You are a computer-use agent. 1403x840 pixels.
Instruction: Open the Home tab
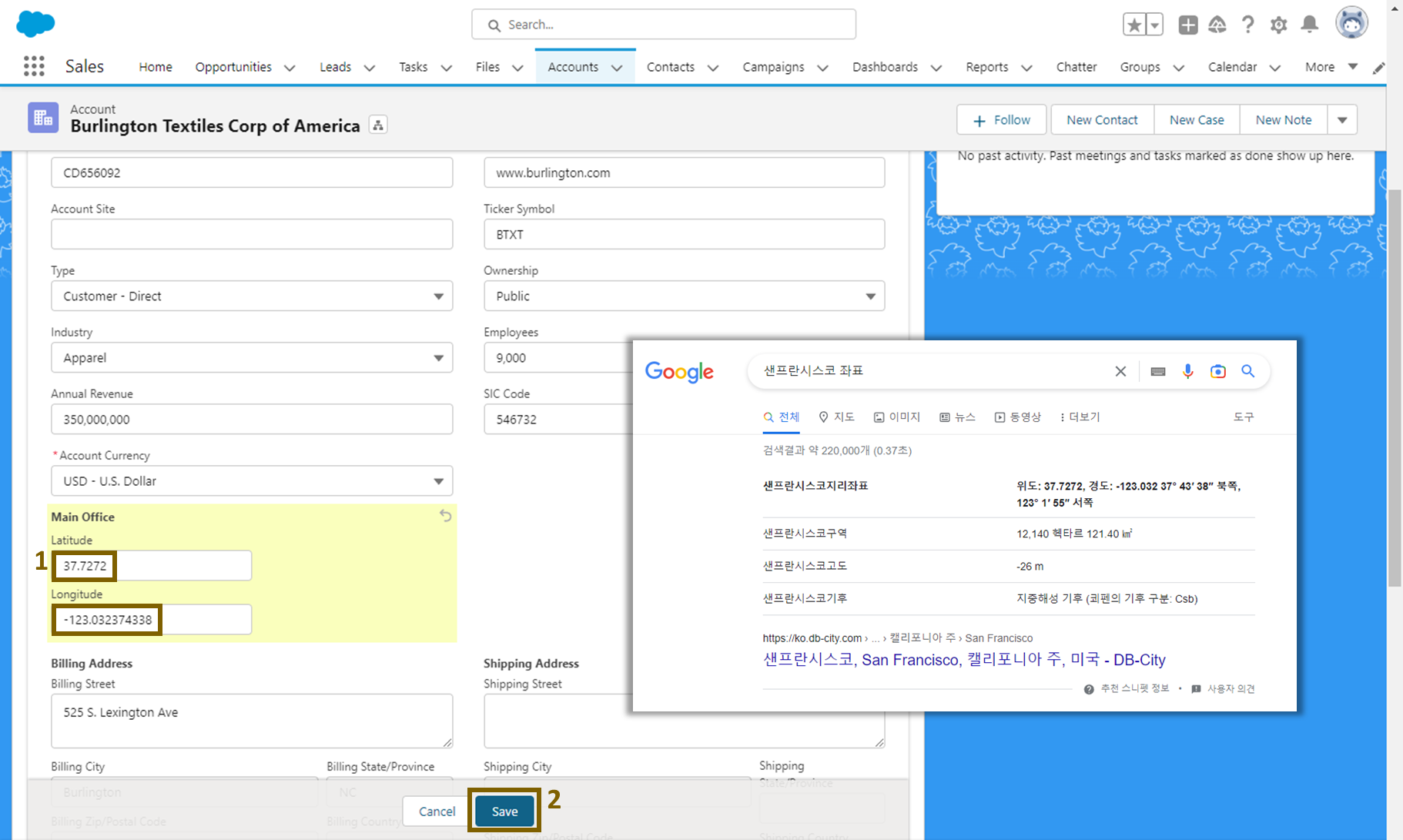pos(156,67)
